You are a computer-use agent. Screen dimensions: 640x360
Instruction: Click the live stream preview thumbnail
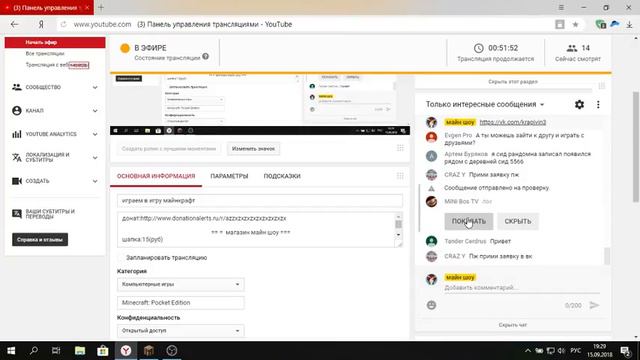click(260, 104)
